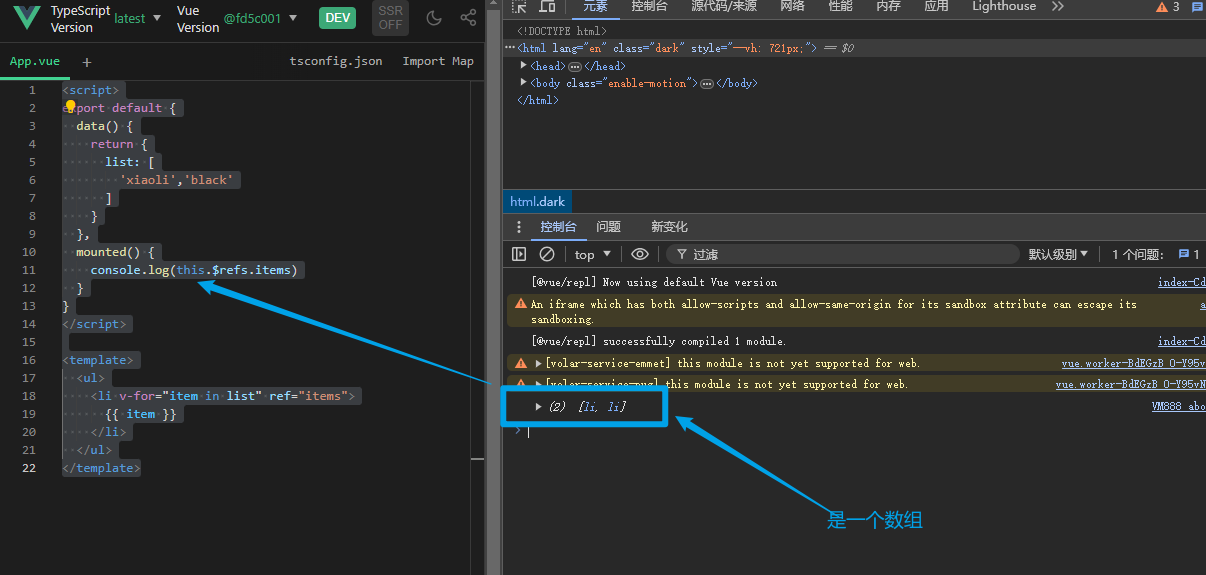Open the vue.worker source link on the emmet warning
The height and width of the screenshot is (575, 1206).
(x=1133, y=364)
